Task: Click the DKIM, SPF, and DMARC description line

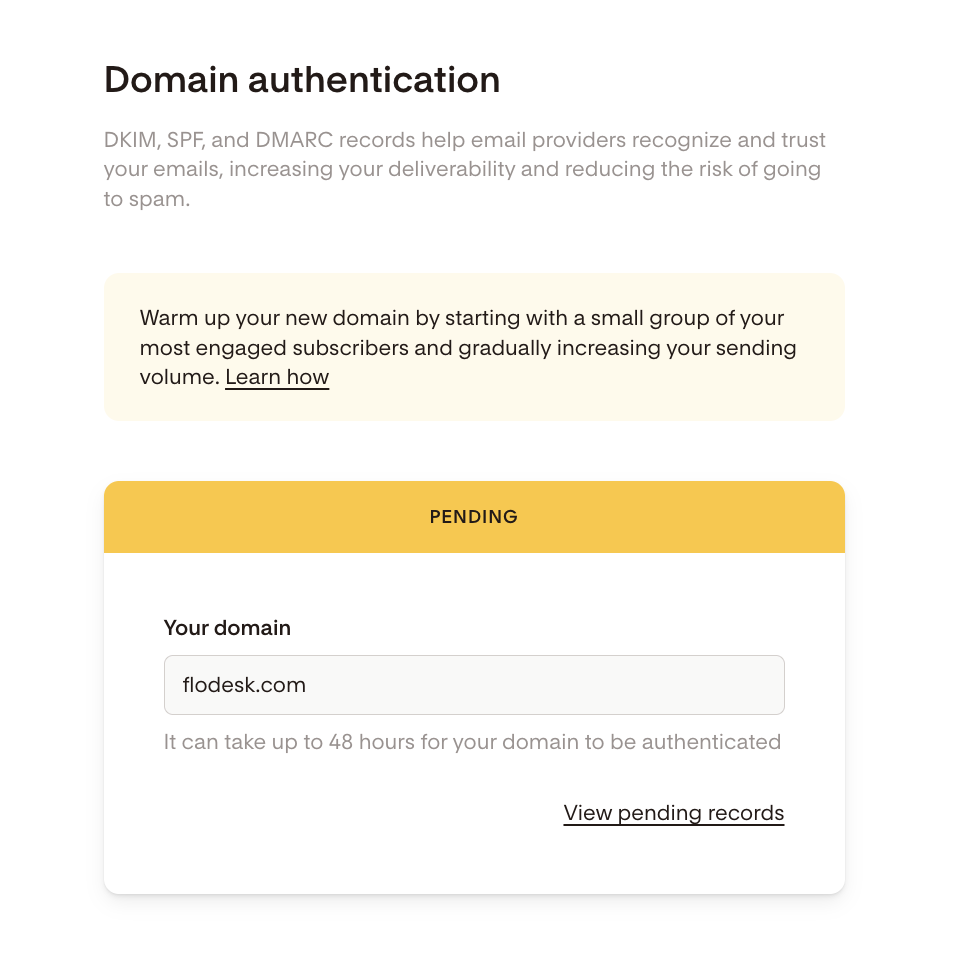Action: 465,139
